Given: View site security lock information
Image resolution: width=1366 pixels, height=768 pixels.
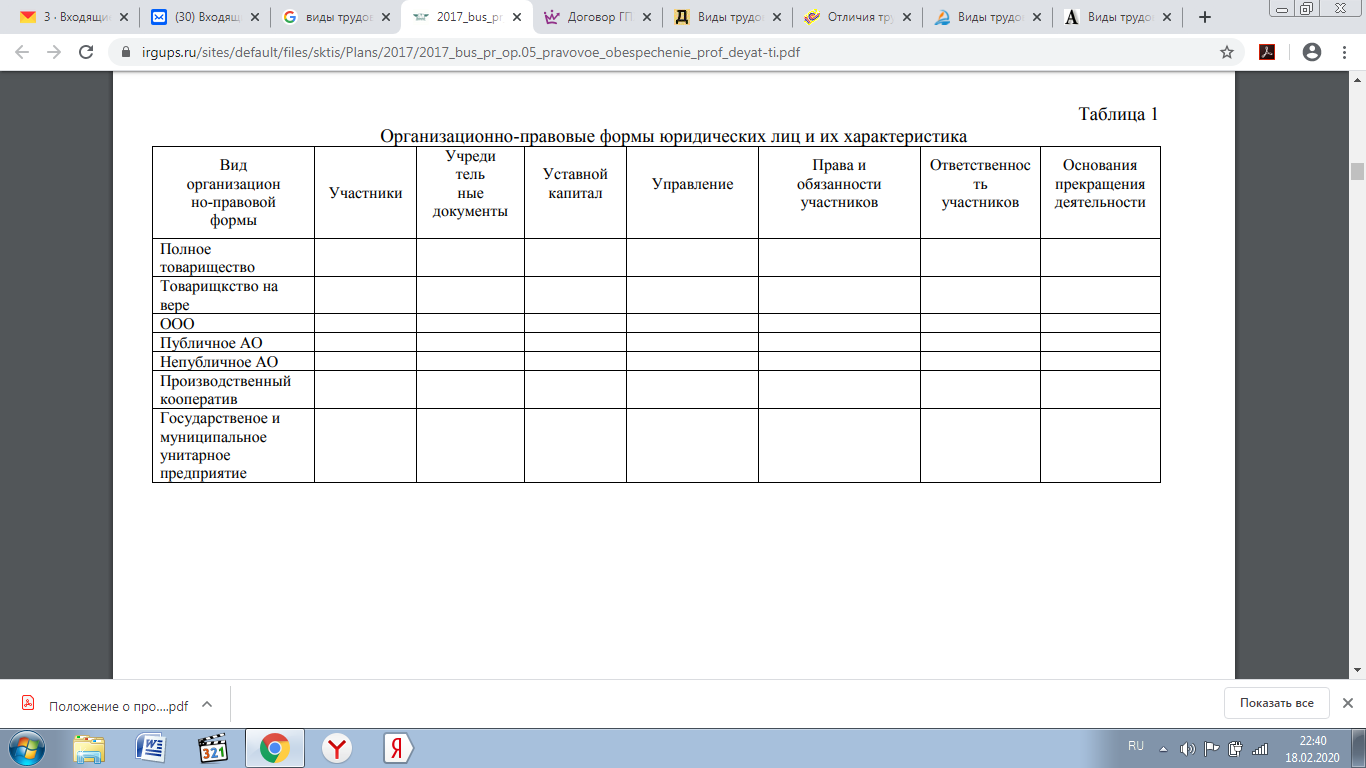Looking at the screenshot, I should (x=125, y=52).
